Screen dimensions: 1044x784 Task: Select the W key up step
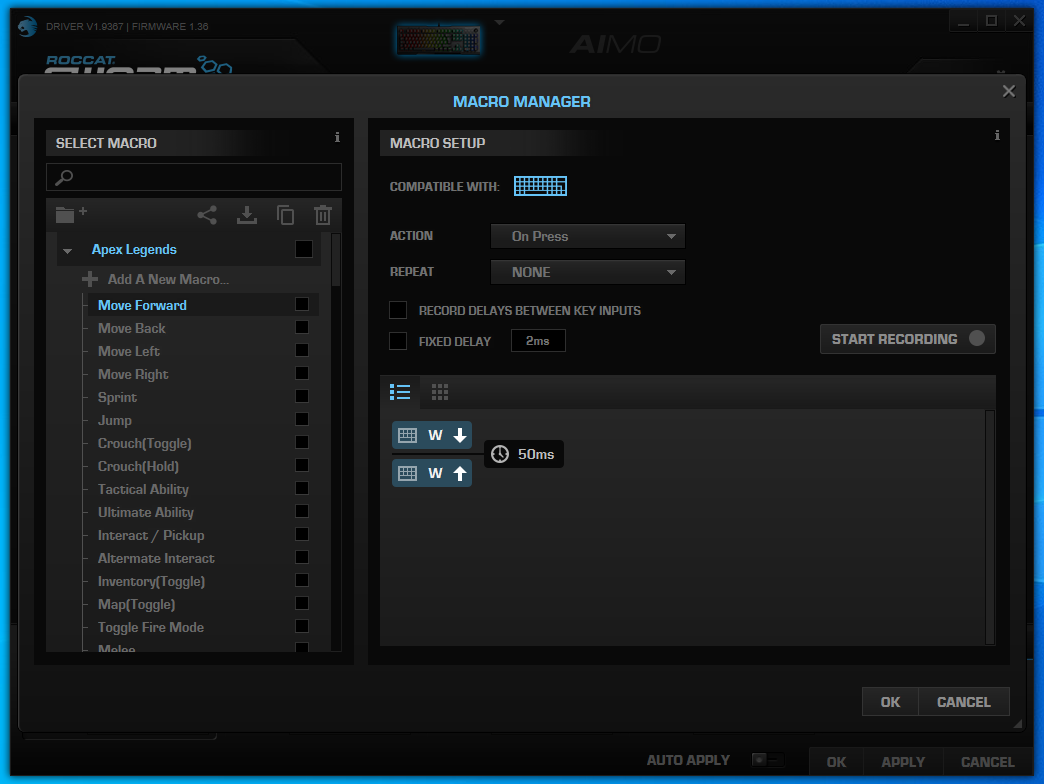point(432,473)
